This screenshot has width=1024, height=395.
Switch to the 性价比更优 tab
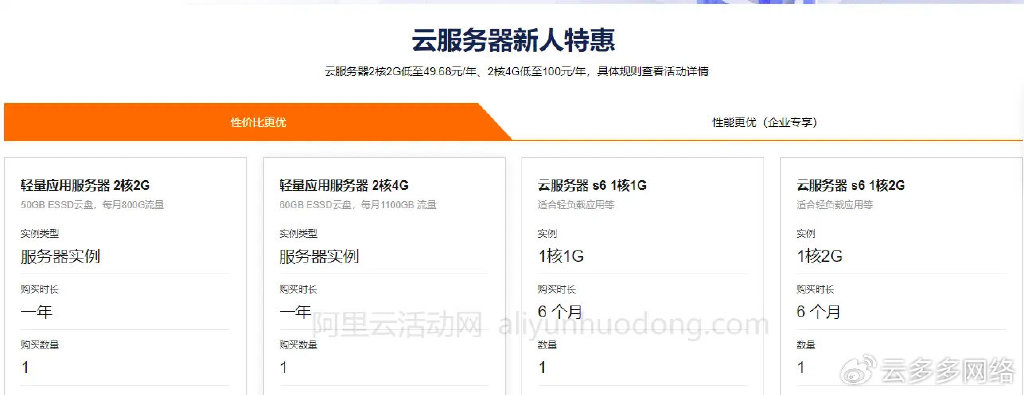coord(258,122)
